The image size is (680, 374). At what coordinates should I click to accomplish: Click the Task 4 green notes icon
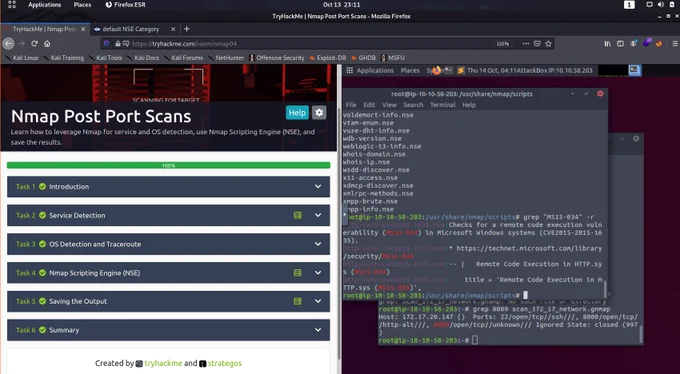tap(298, 273)
